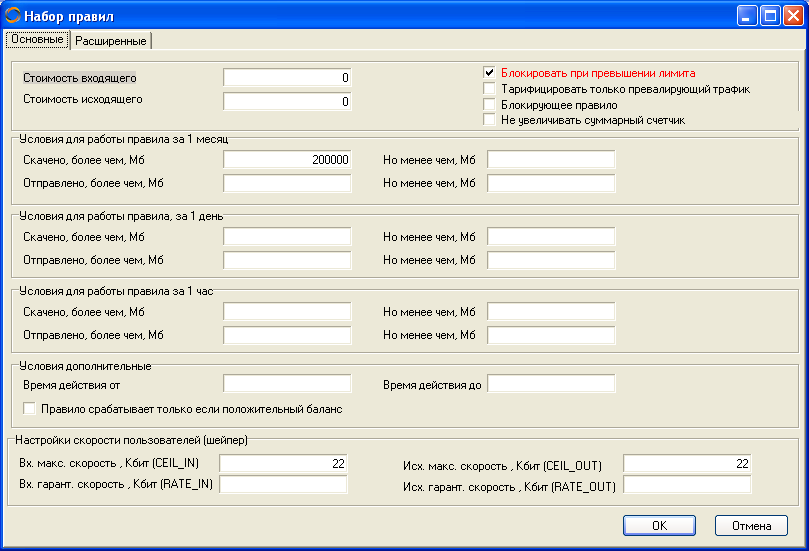Maximize the Набор правил window
Image resolution: width=809 pixels, height=551 pixels.
770,15
